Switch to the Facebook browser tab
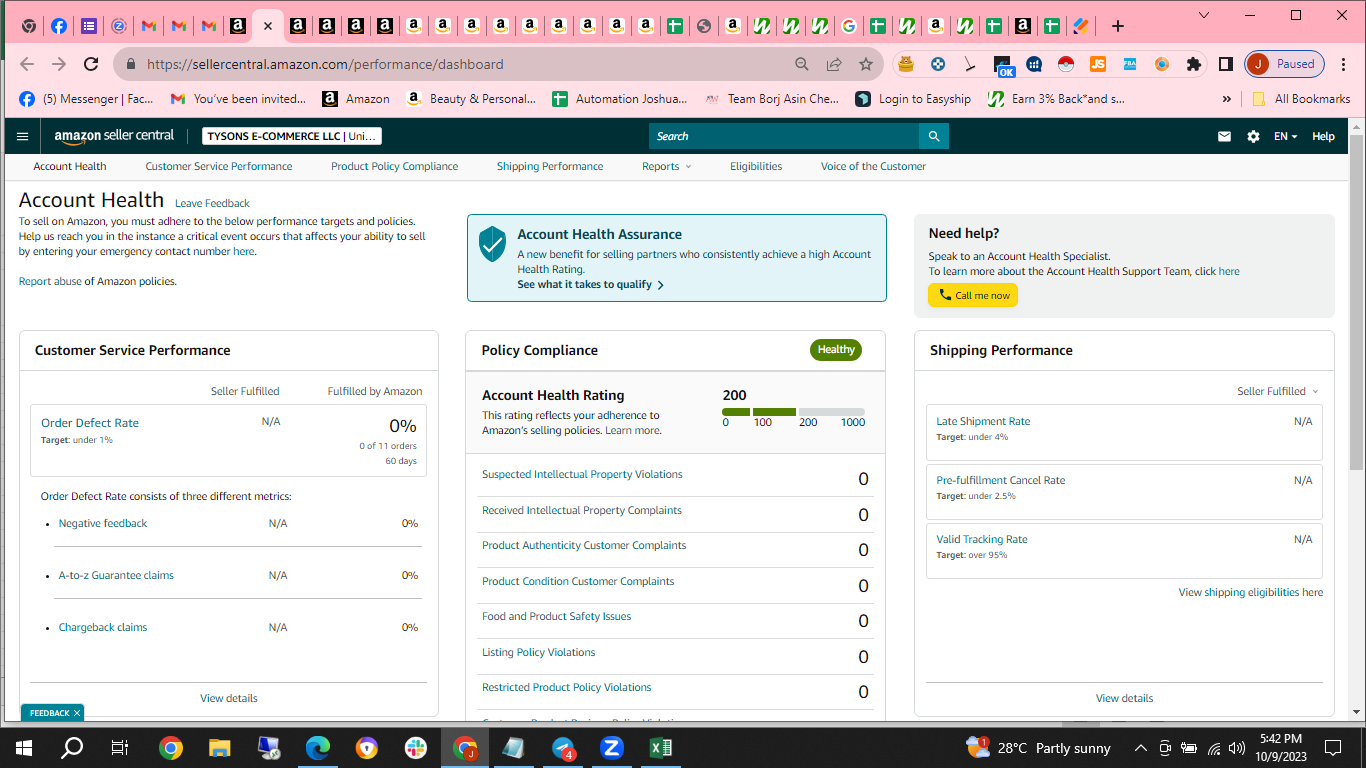The width and height of the screenshot is (1366, 768). click(59, 26)
